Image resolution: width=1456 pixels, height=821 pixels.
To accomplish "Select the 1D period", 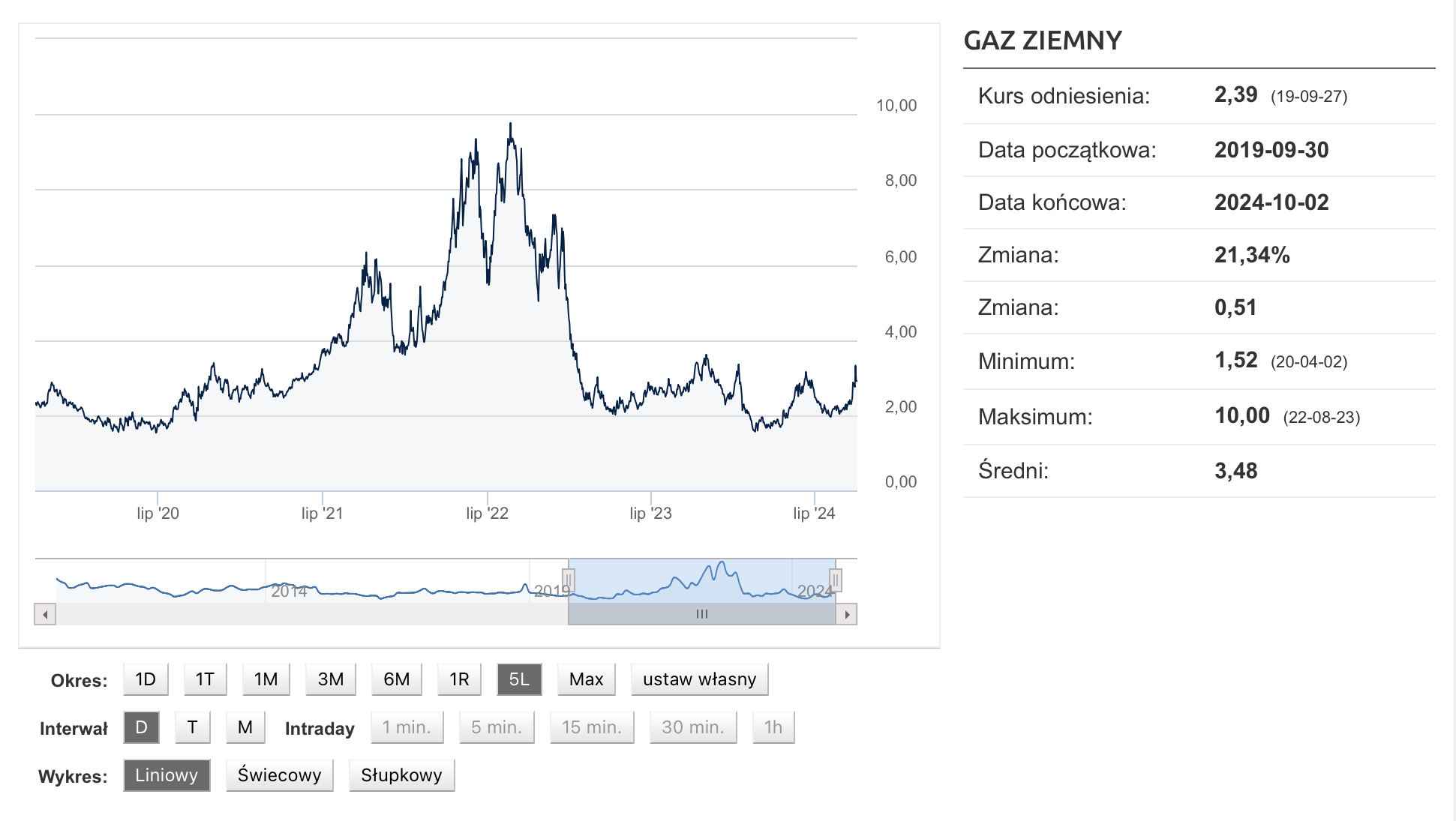I will 146,679.
